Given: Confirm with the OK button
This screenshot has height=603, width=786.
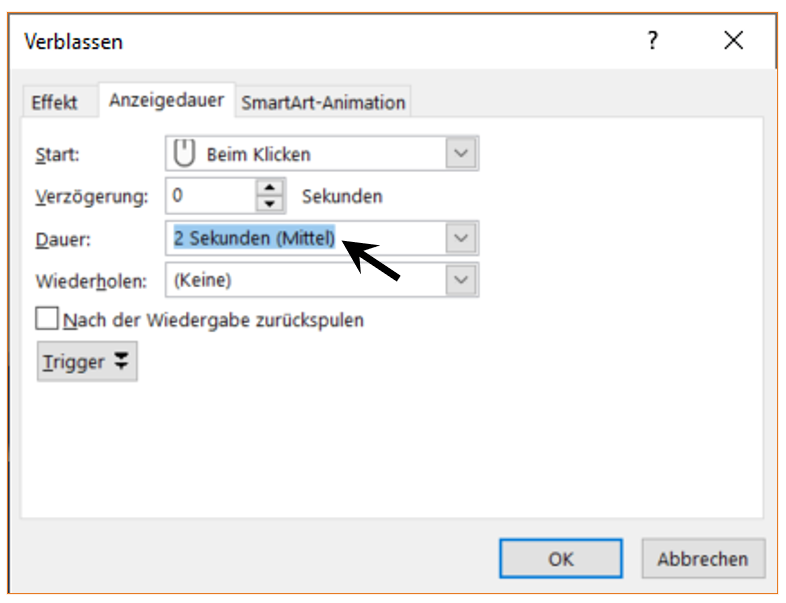Looking at the screenshot, I should point(560,558).
